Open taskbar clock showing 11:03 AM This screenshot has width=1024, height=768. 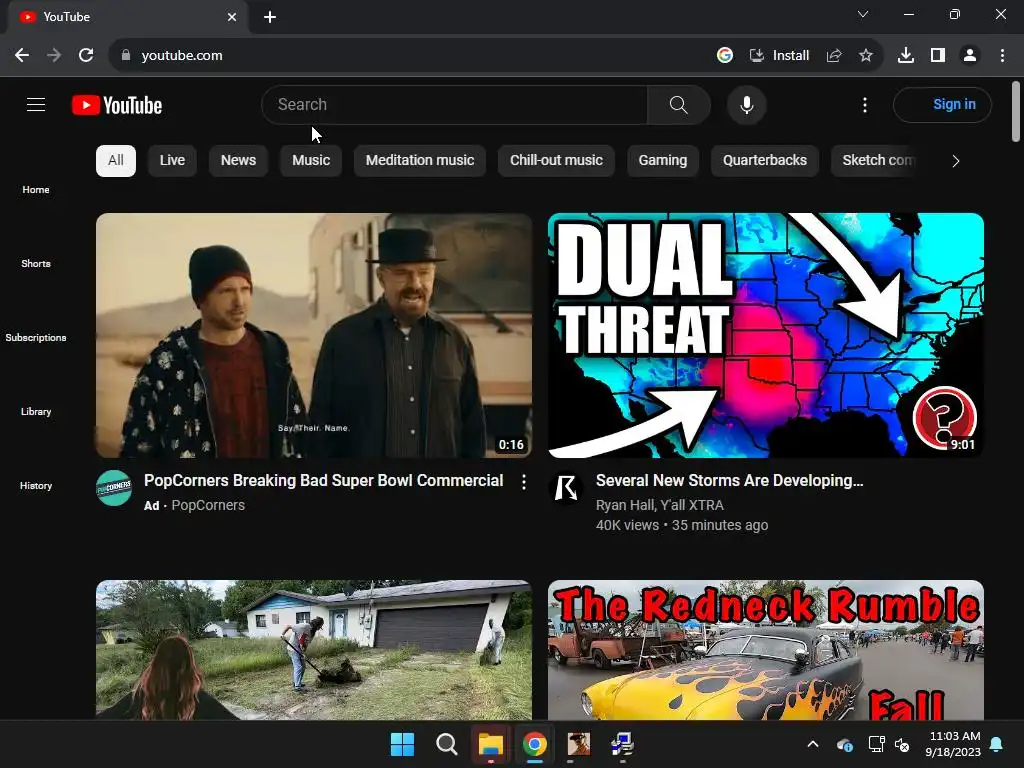pyautogui.click(x=953, y=744)
